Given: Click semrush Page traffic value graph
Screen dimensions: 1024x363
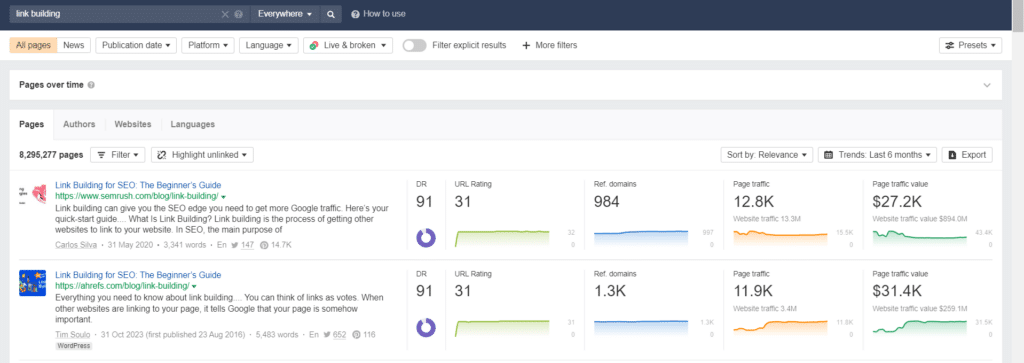Looking at the screenshot, I should (920, 238).
